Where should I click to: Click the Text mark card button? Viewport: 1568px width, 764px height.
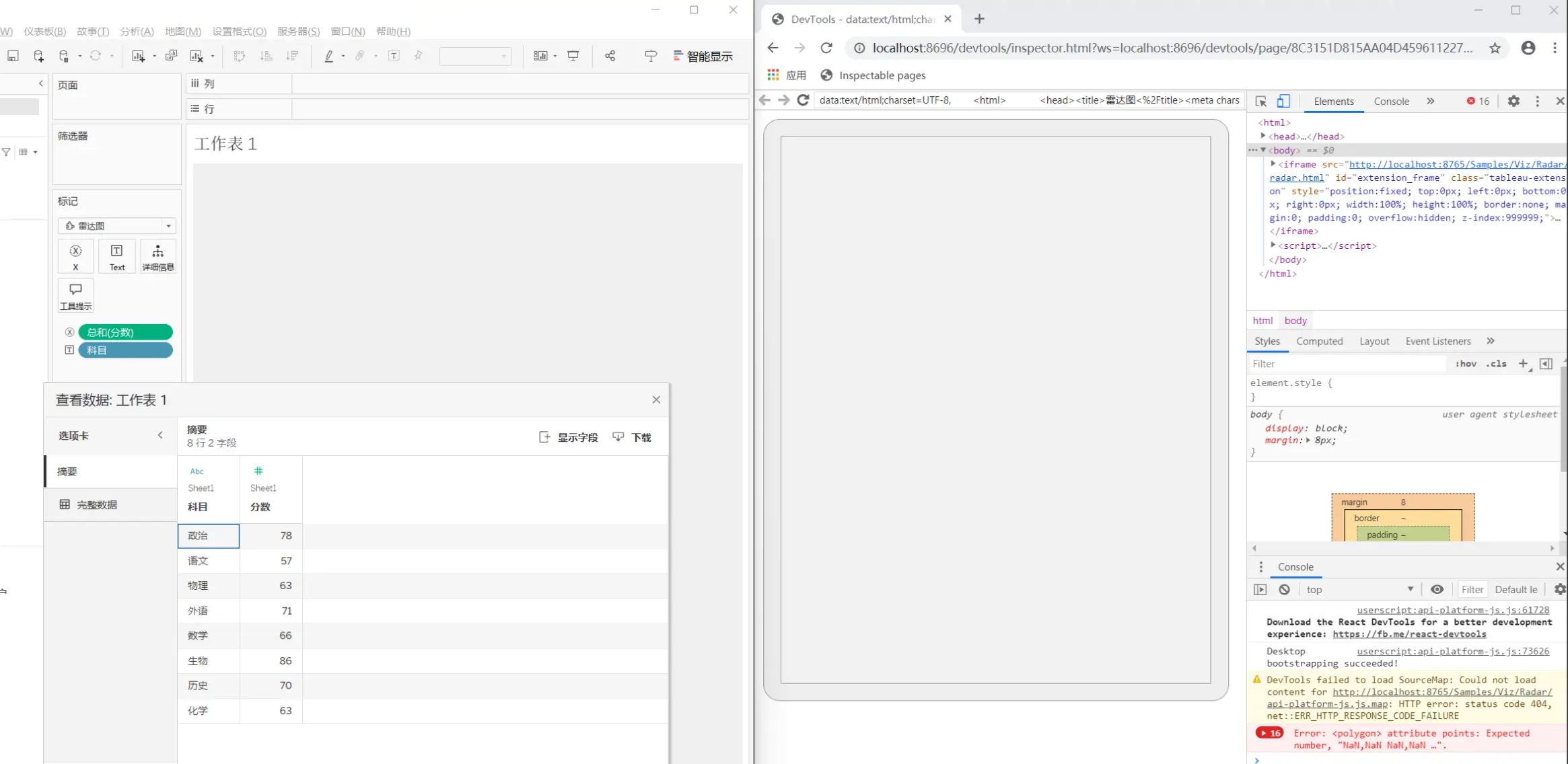117,256
